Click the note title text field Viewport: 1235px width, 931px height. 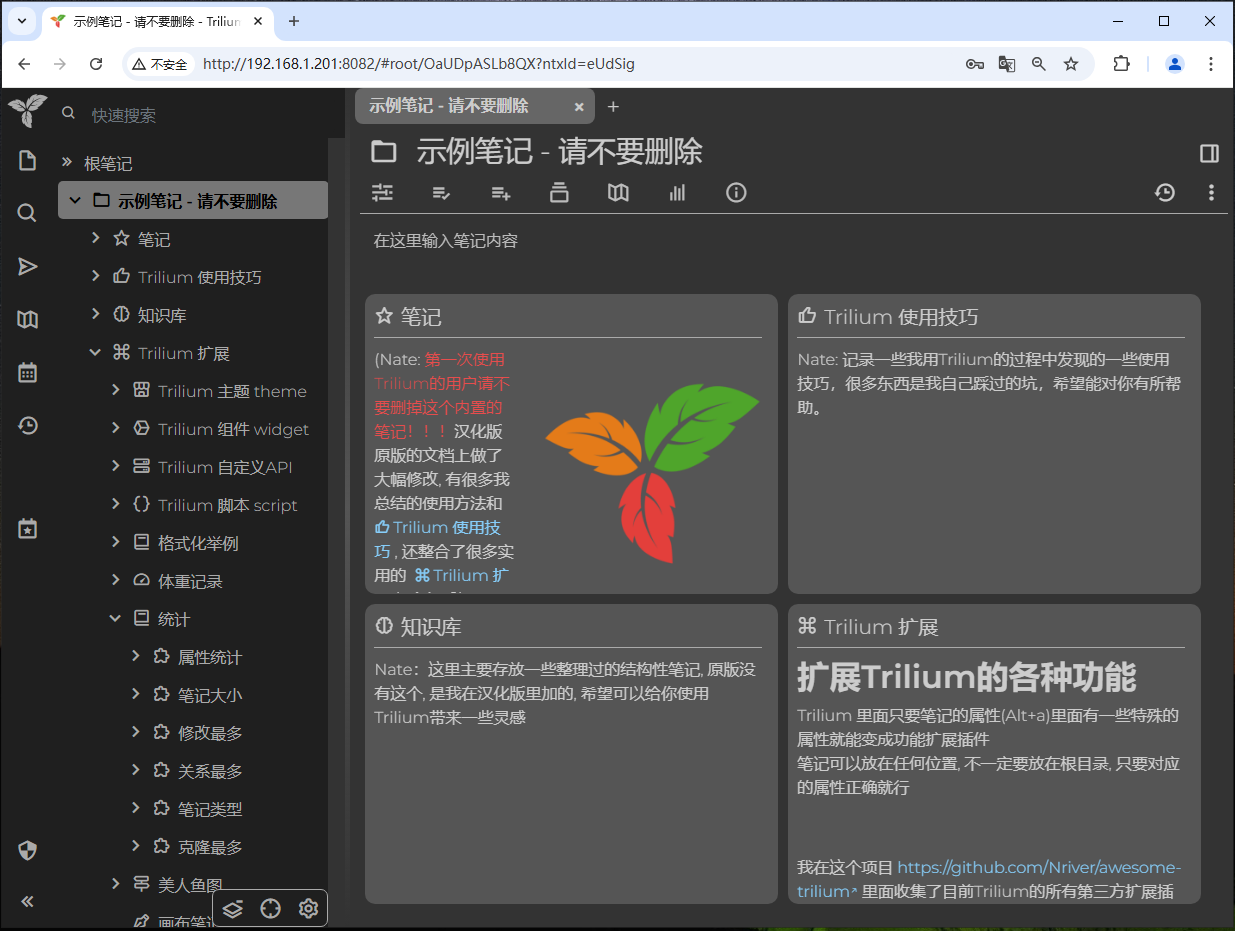pos(560,152)
